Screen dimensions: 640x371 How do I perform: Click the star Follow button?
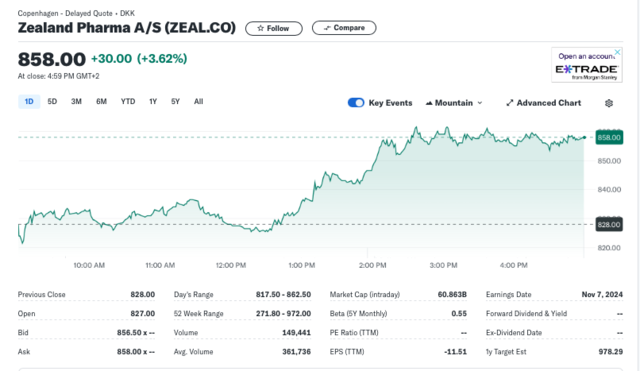point(273,29)
